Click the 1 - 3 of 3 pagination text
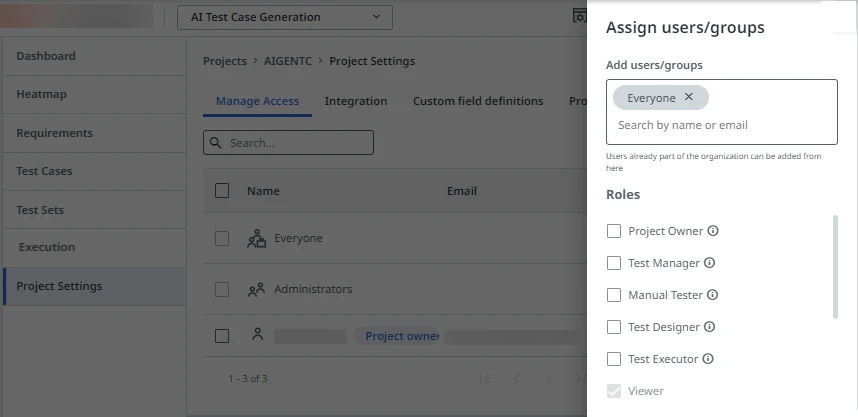The image size is (858, 417). tap(248, 379)
